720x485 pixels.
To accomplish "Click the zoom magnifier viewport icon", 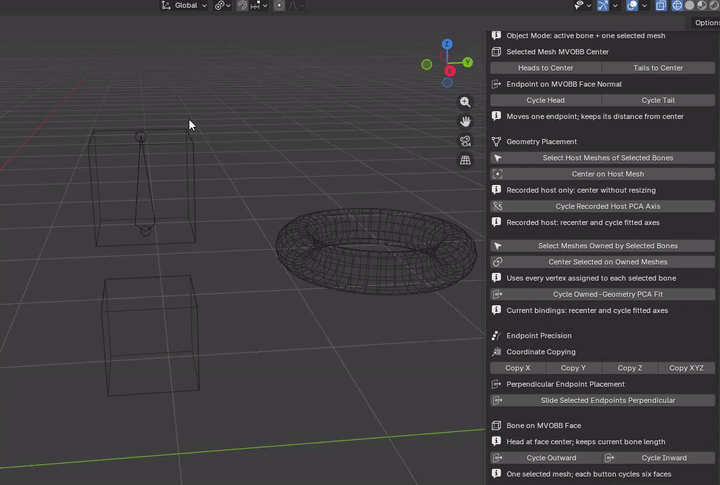I will tap(465, 102).
